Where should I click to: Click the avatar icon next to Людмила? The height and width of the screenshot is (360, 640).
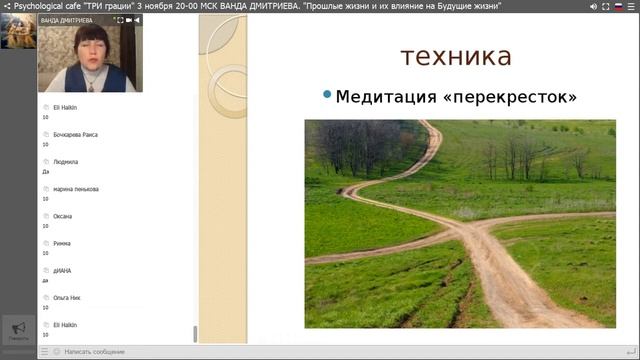coord(46,162)
